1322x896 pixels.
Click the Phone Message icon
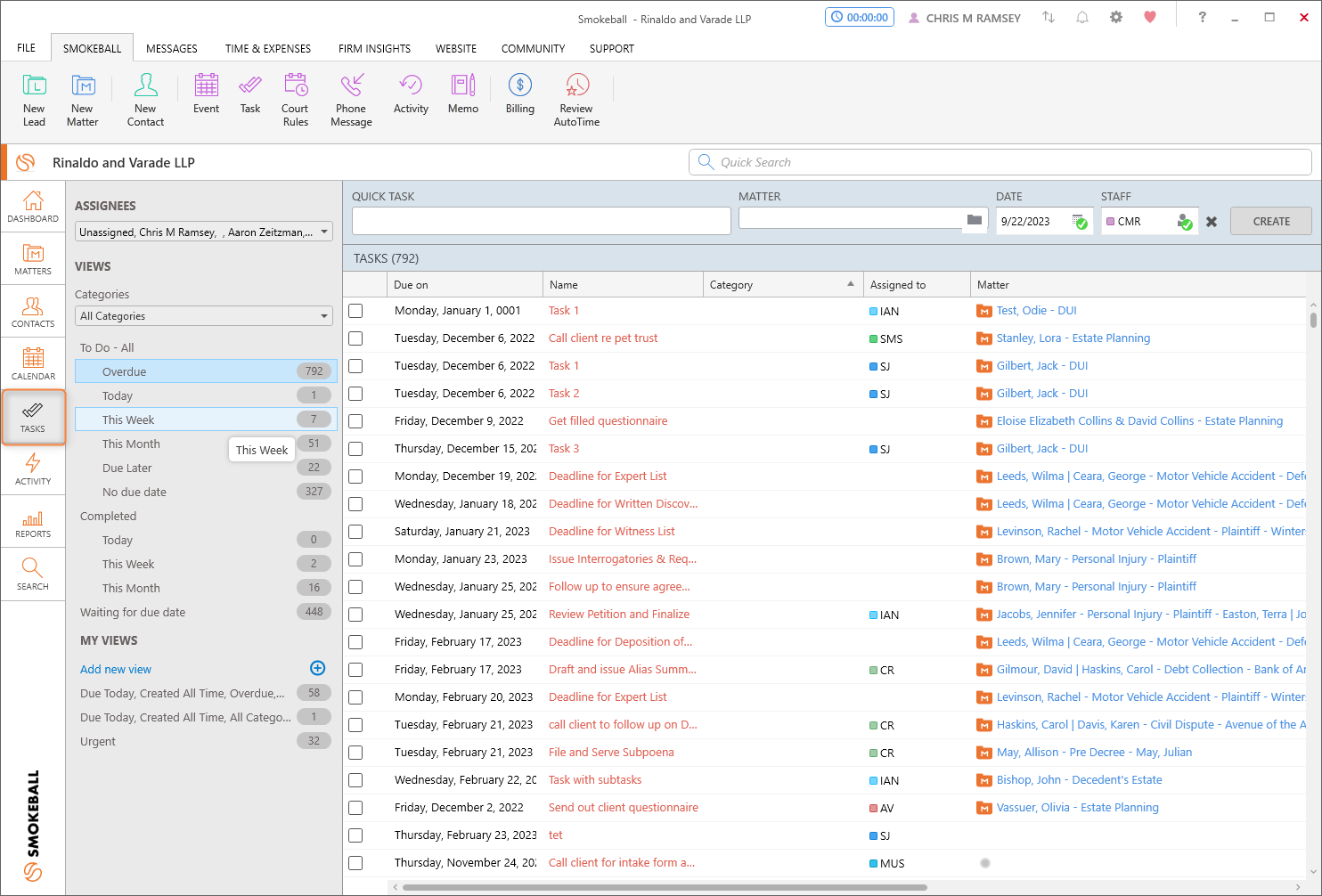[351, 100]
